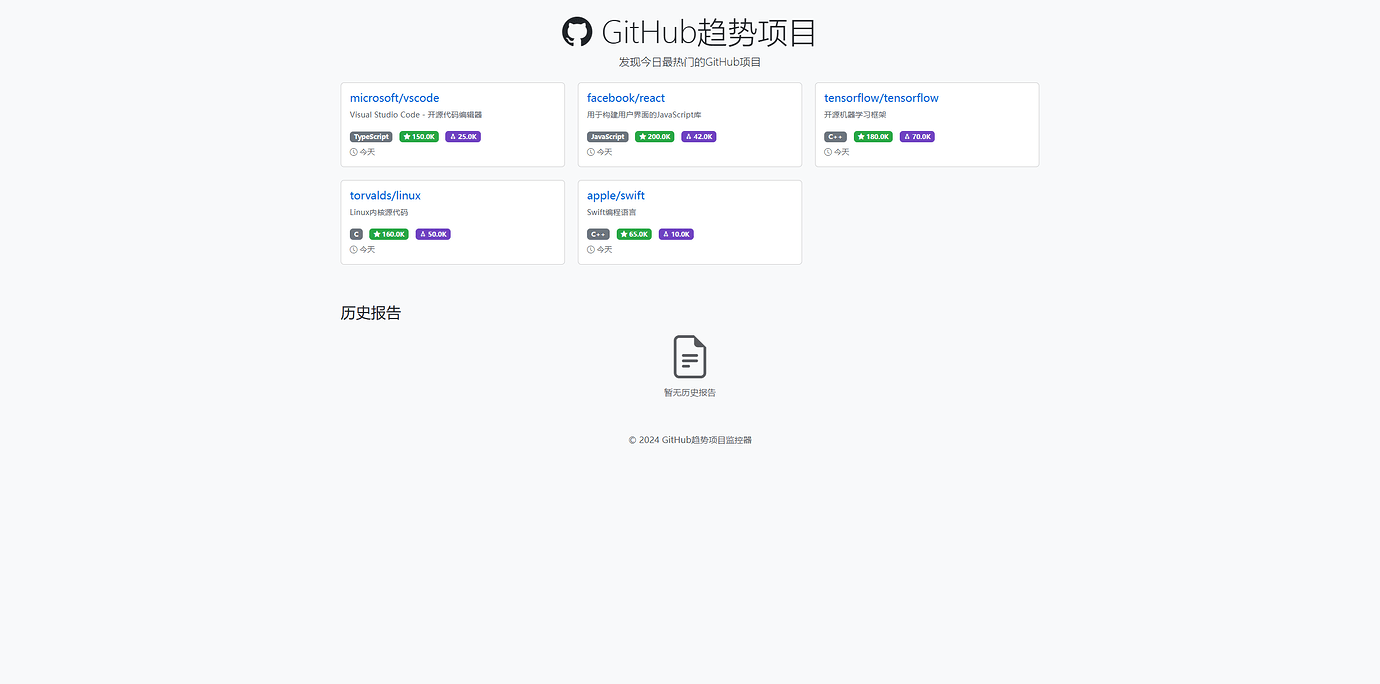Image resolution: width=1380 pixels, height=684 pixels.
Task: Click the footer copyright text
Action: (689, 439)
